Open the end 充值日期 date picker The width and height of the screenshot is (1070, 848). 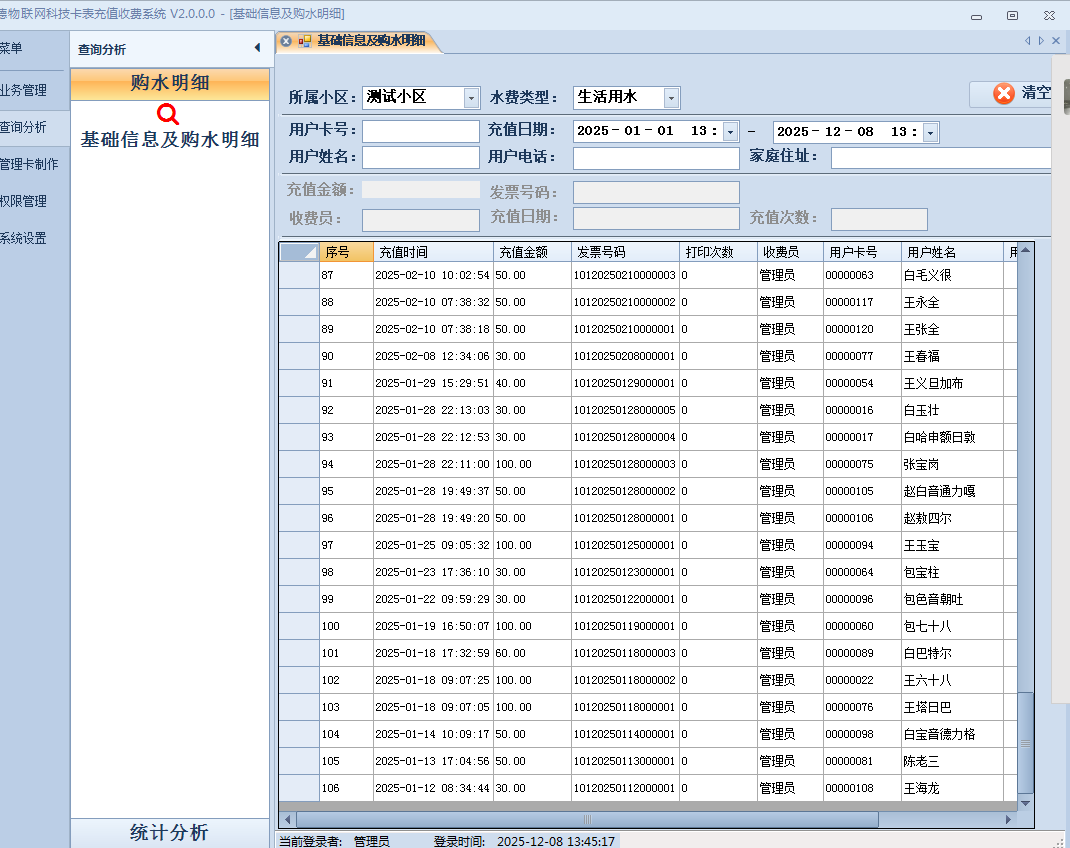pos(930,132)
